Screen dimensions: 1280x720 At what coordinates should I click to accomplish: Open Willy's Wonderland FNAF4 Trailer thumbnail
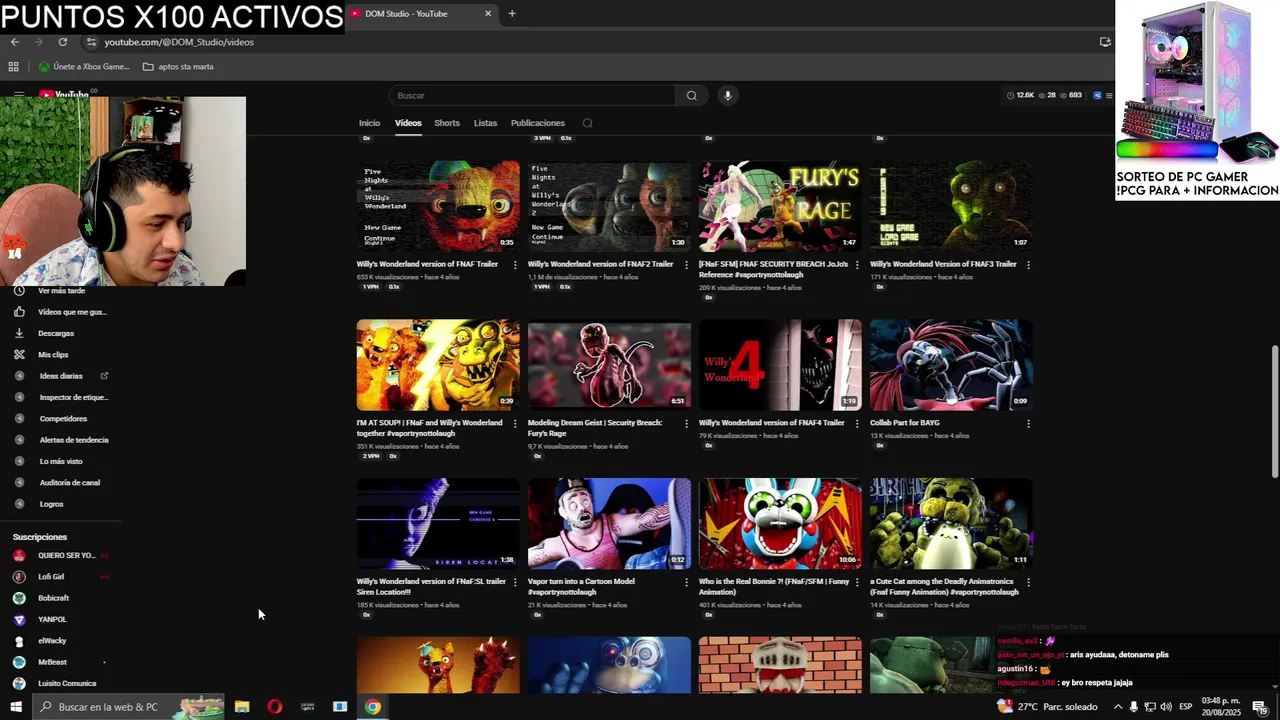click(780, 365)
